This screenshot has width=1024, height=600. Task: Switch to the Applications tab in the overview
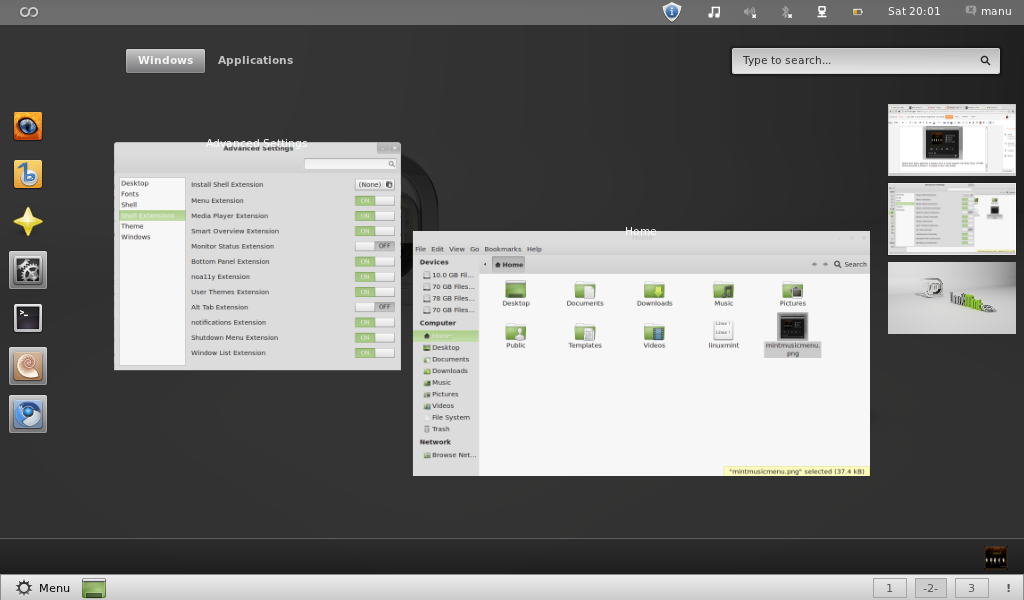(x=255, y=60)
